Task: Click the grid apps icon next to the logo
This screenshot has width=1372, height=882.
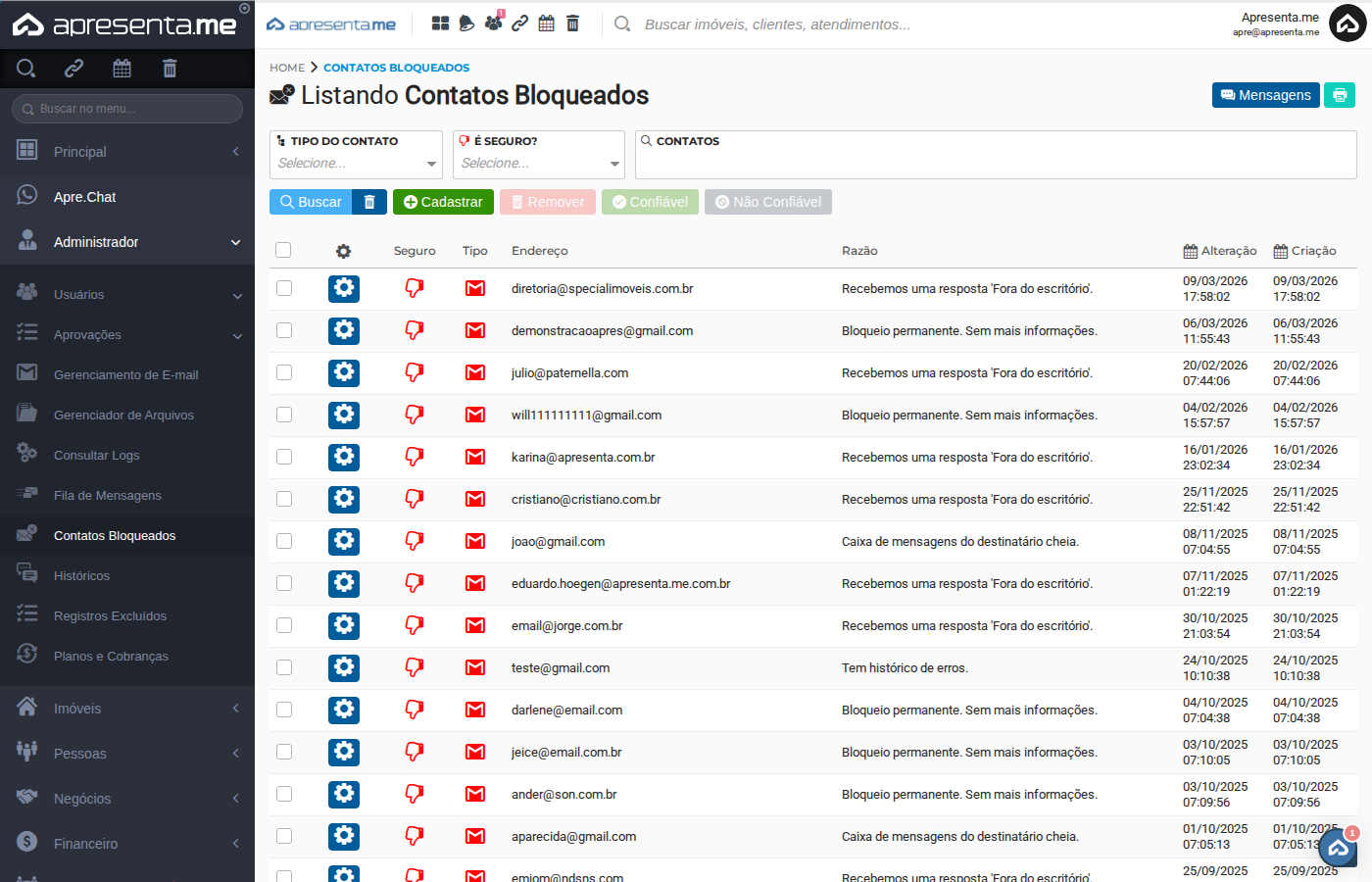Action: coord(439,22)
